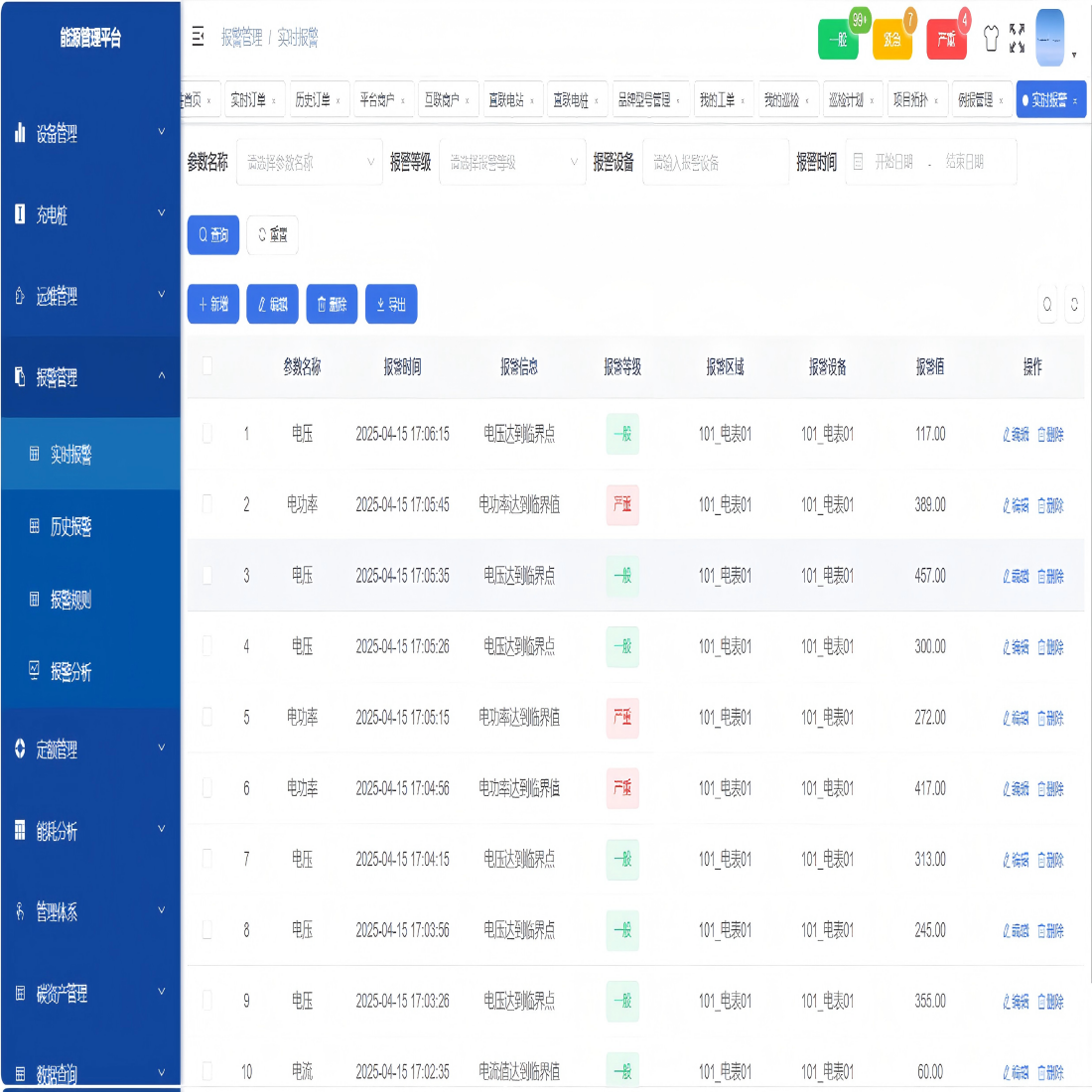Open 历史报警 in the sidebar
1092x1092 pixels.
(71, 527)
